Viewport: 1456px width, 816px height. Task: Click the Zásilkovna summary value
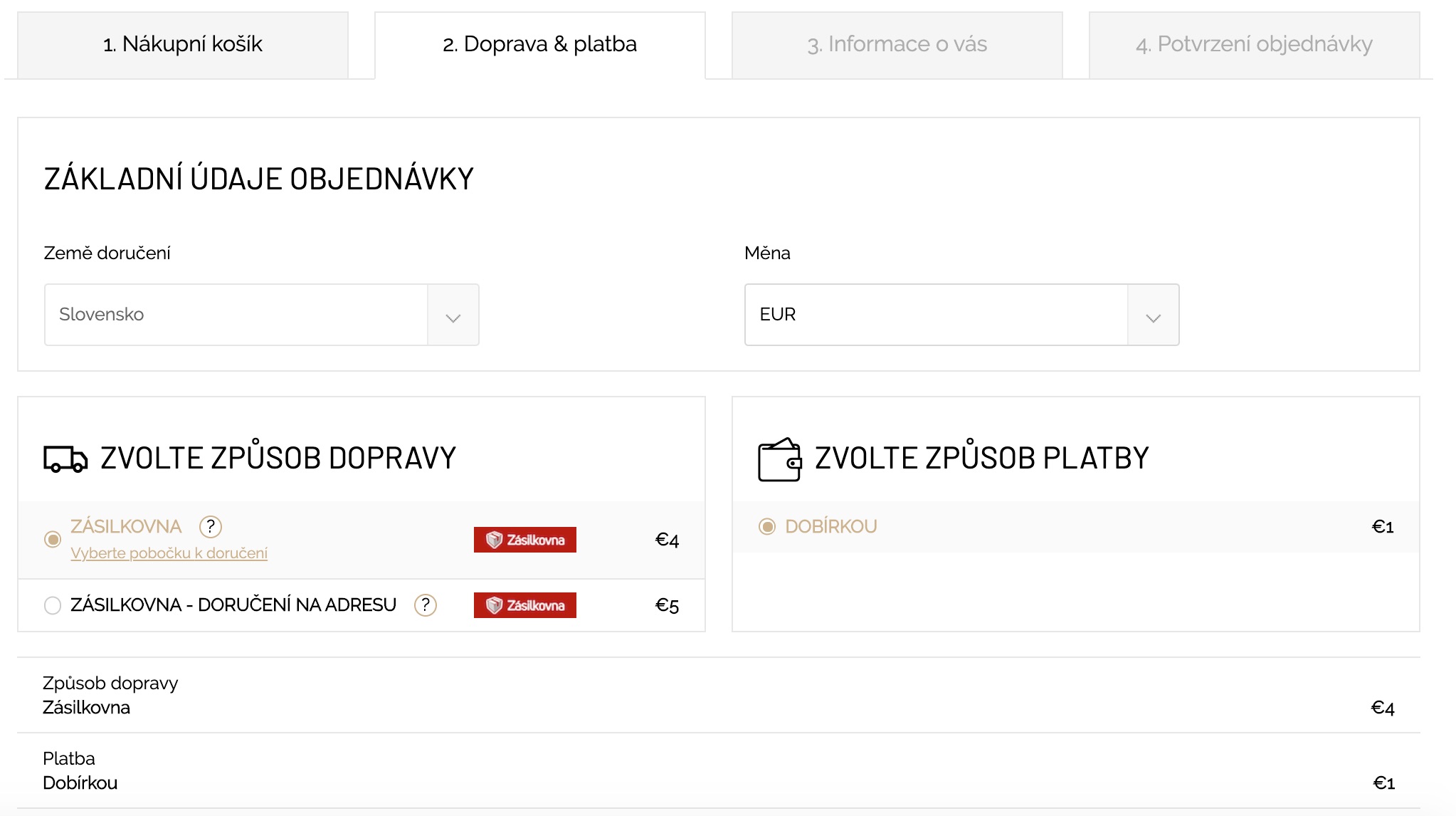coord(86,708)
